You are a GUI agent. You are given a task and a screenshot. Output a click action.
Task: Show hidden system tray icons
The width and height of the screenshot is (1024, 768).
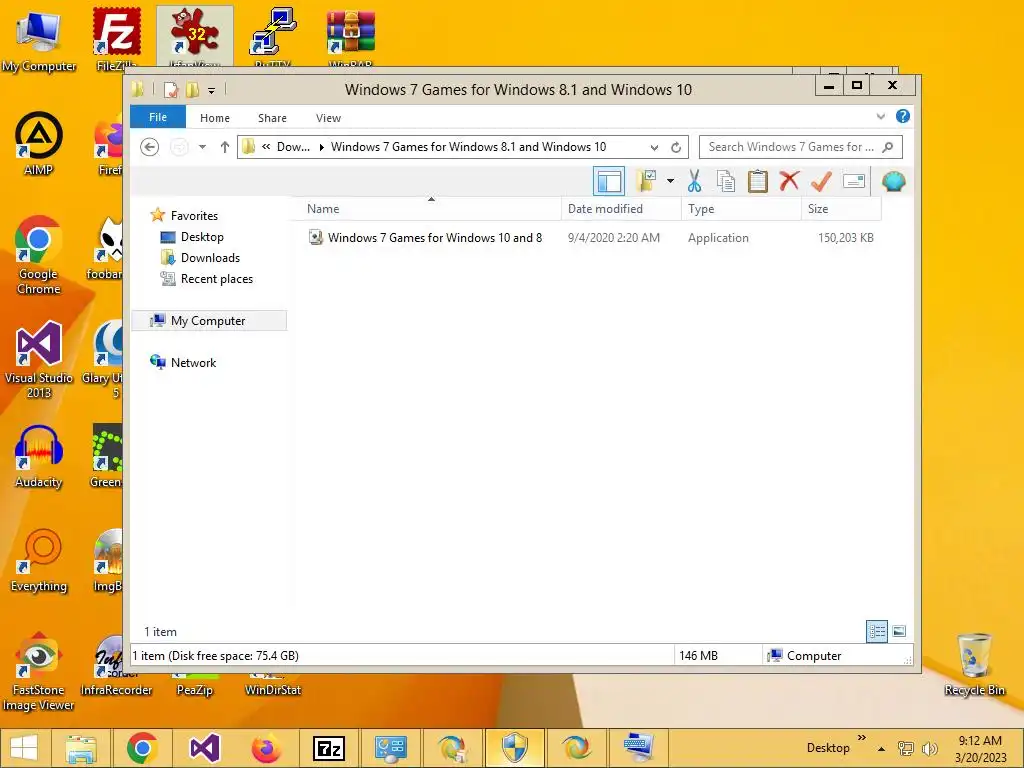[x=881, y=748]
